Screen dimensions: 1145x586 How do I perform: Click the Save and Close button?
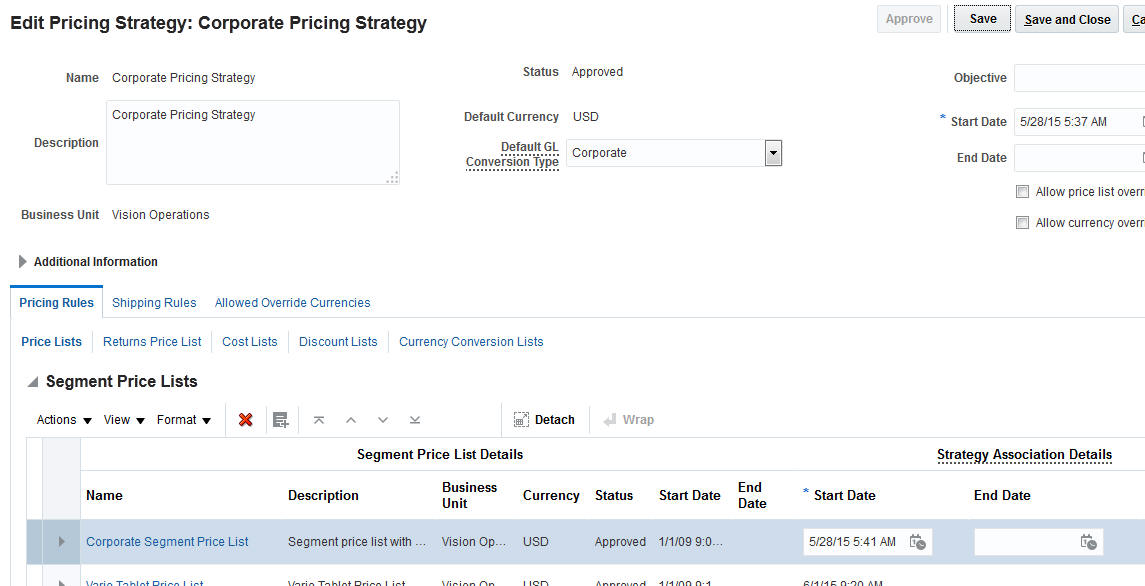(1066, 18)
